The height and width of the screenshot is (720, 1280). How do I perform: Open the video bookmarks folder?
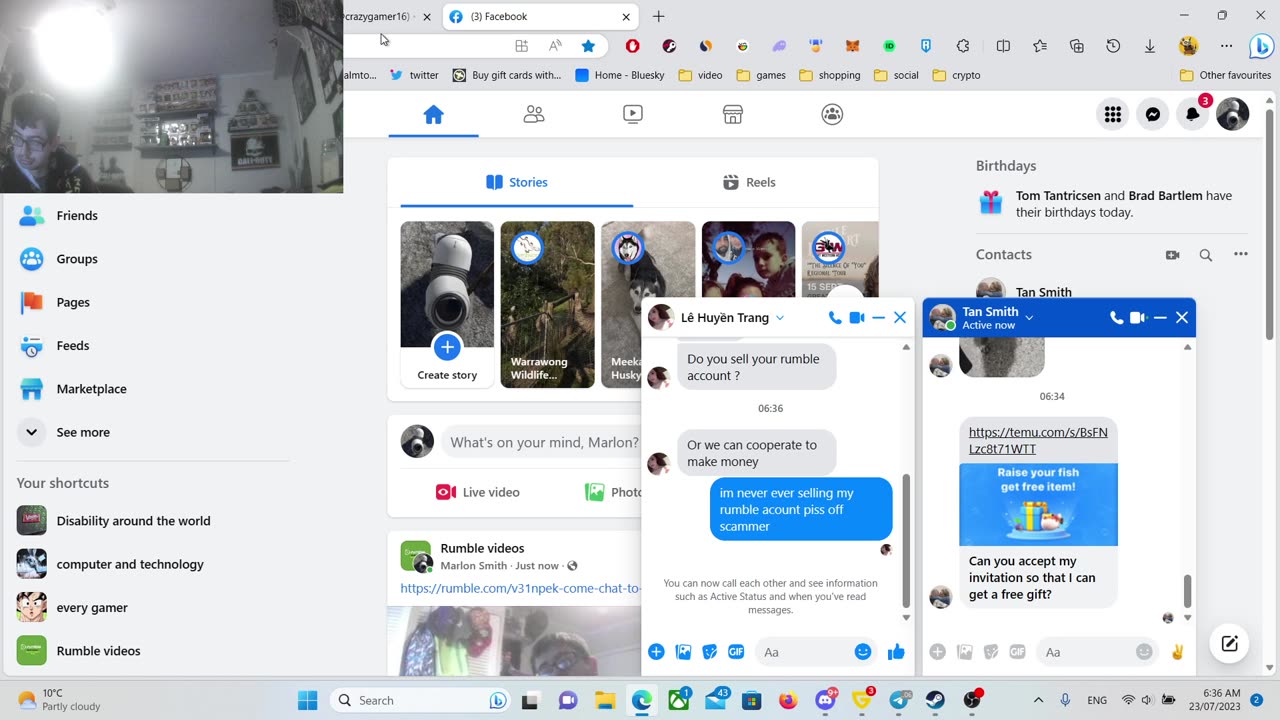click(x=701, y=75)
